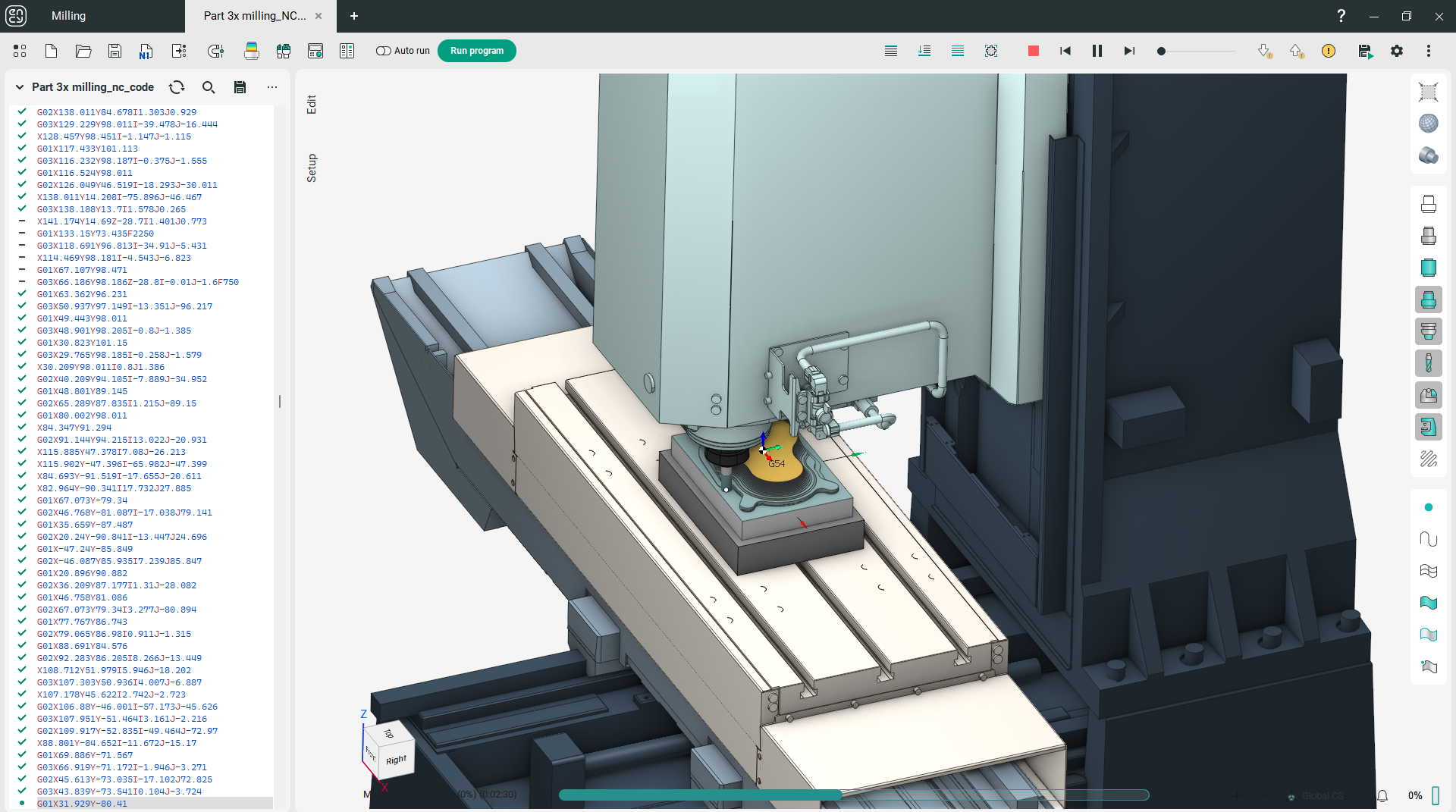
Task: Click the N1 NC program icon
Action: pos(146,52)
